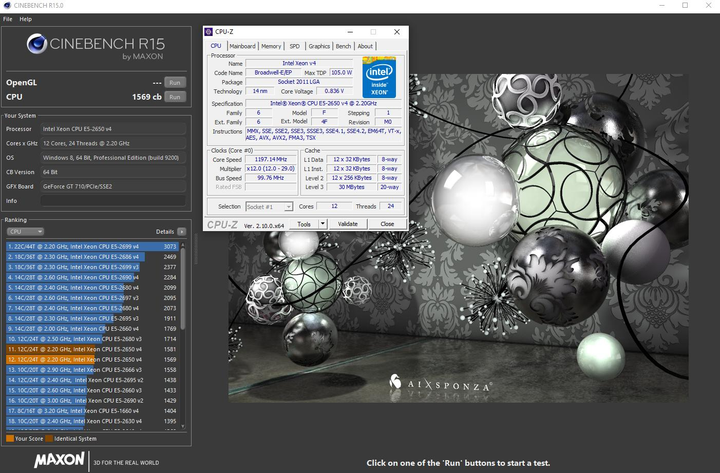Open the File menu in Cinebench
The height and width of the screenshot is (473, 720).
(x=7, y=19)
